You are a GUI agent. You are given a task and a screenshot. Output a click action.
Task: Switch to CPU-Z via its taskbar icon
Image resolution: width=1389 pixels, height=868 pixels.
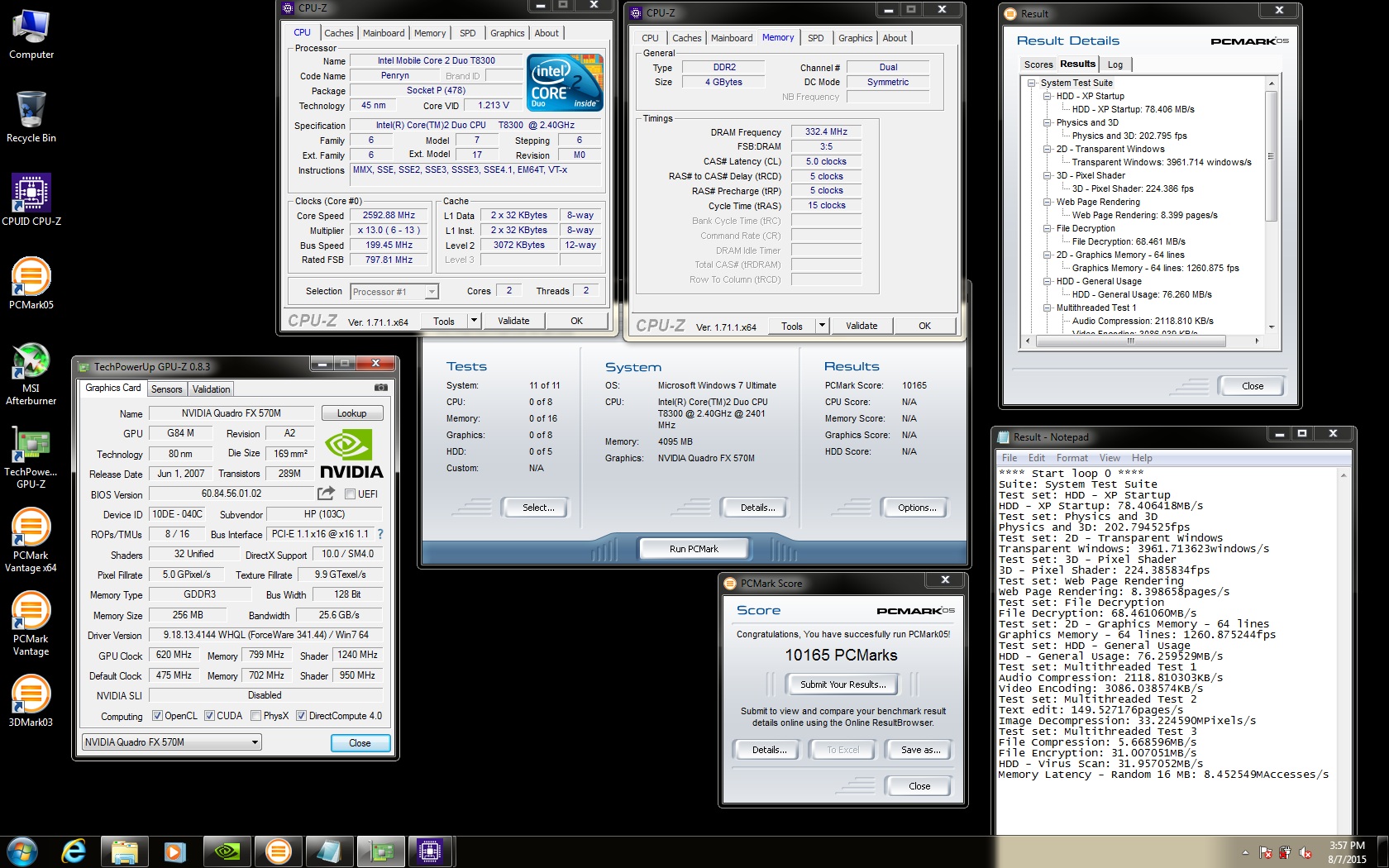click(x=431, y=851)
